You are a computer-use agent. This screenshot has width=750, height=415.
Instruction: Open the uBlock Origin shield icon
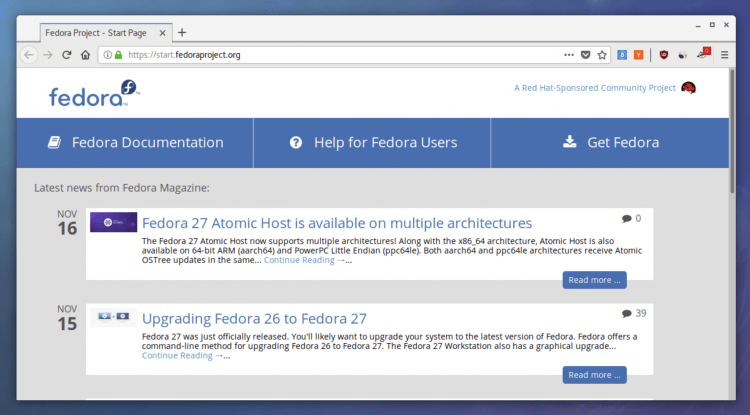point(664,55)
